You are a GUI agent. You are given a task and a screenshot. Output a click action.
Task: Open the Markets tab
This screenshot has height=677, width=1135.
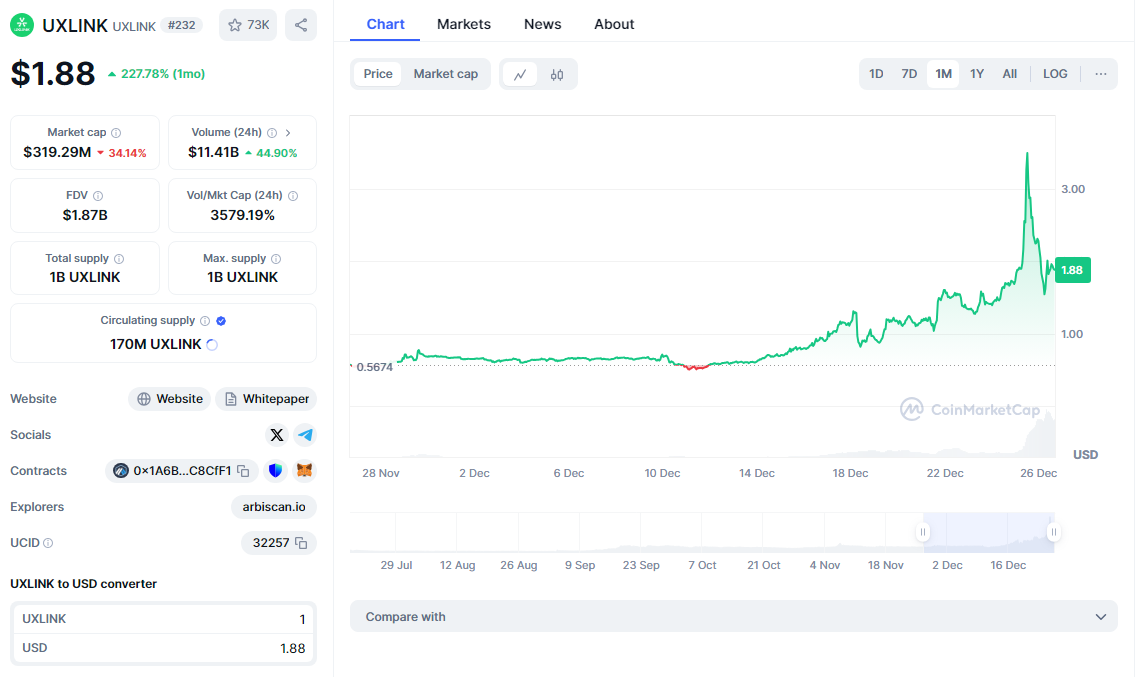(x=464, y=25)
